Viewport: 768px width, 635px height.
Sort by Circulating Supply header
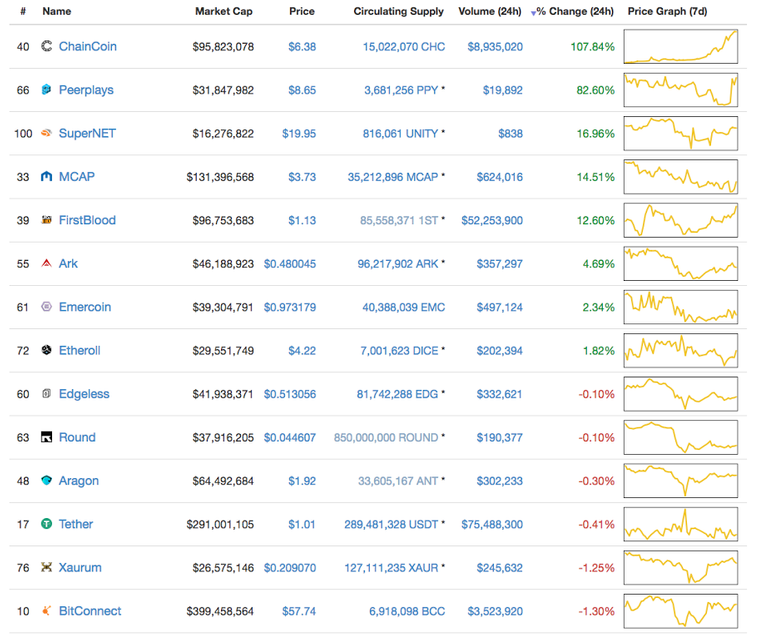pos(399,11)
